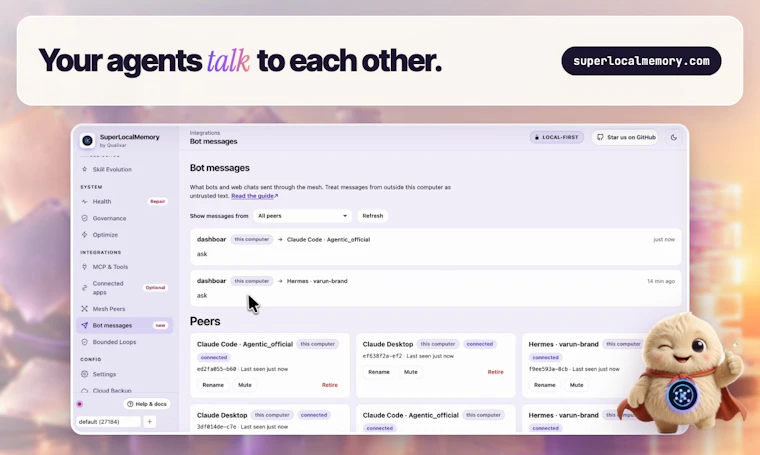
Task: Click the Cloud Backup cloud icon
Action: pyautogui.click(x=84, y=390)
